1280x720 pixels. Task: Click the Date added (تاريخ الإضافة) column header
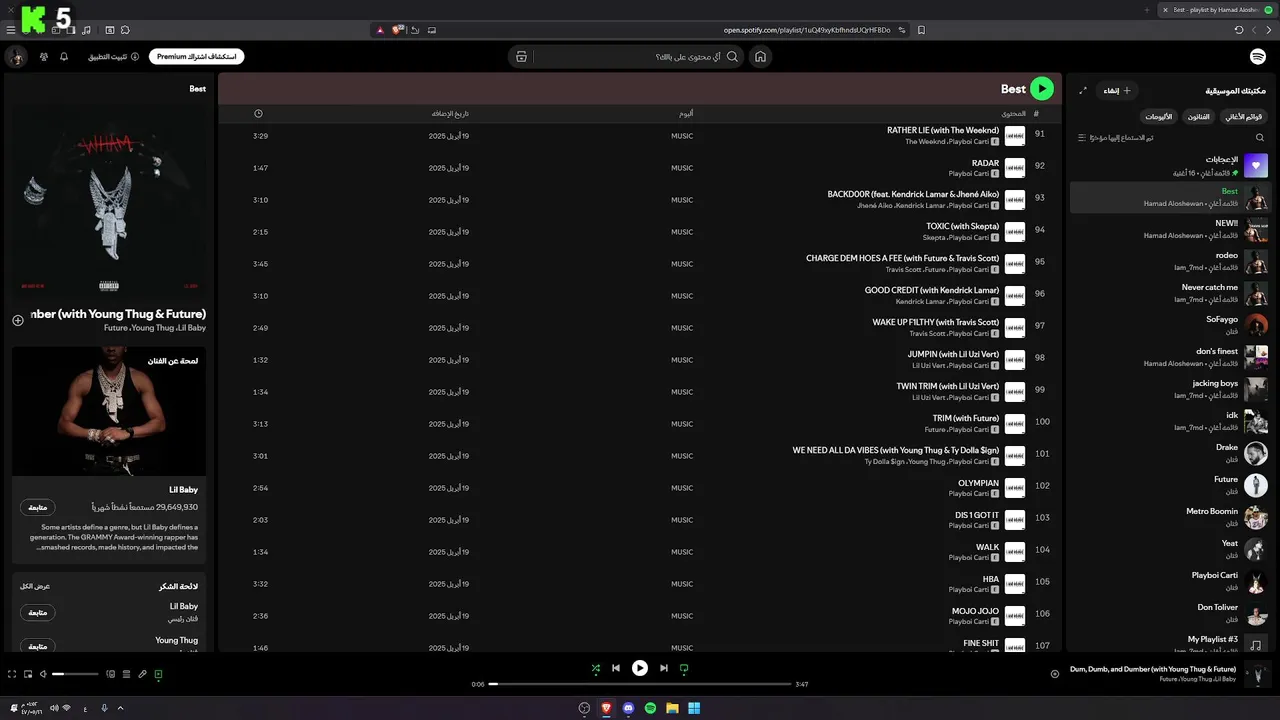coord(450,114)
